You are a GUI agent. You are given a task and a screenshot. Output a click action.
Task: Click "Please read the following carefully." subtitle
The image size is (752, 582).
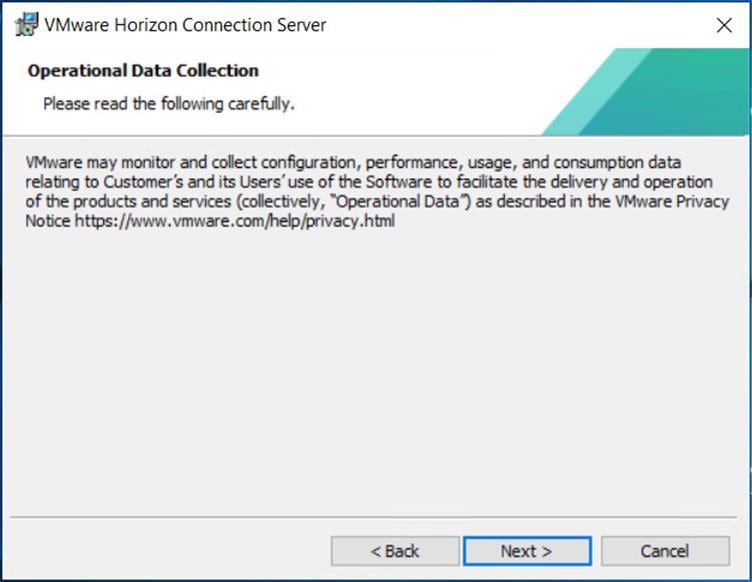pos(168,104)
